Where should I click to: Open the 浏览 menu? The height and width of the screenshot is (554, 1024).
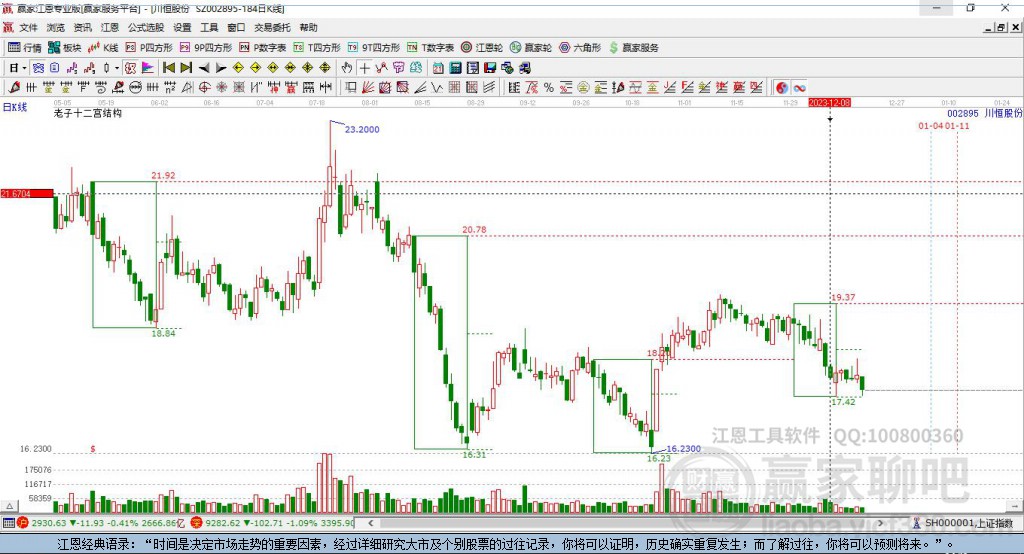(x=56, y=27)
